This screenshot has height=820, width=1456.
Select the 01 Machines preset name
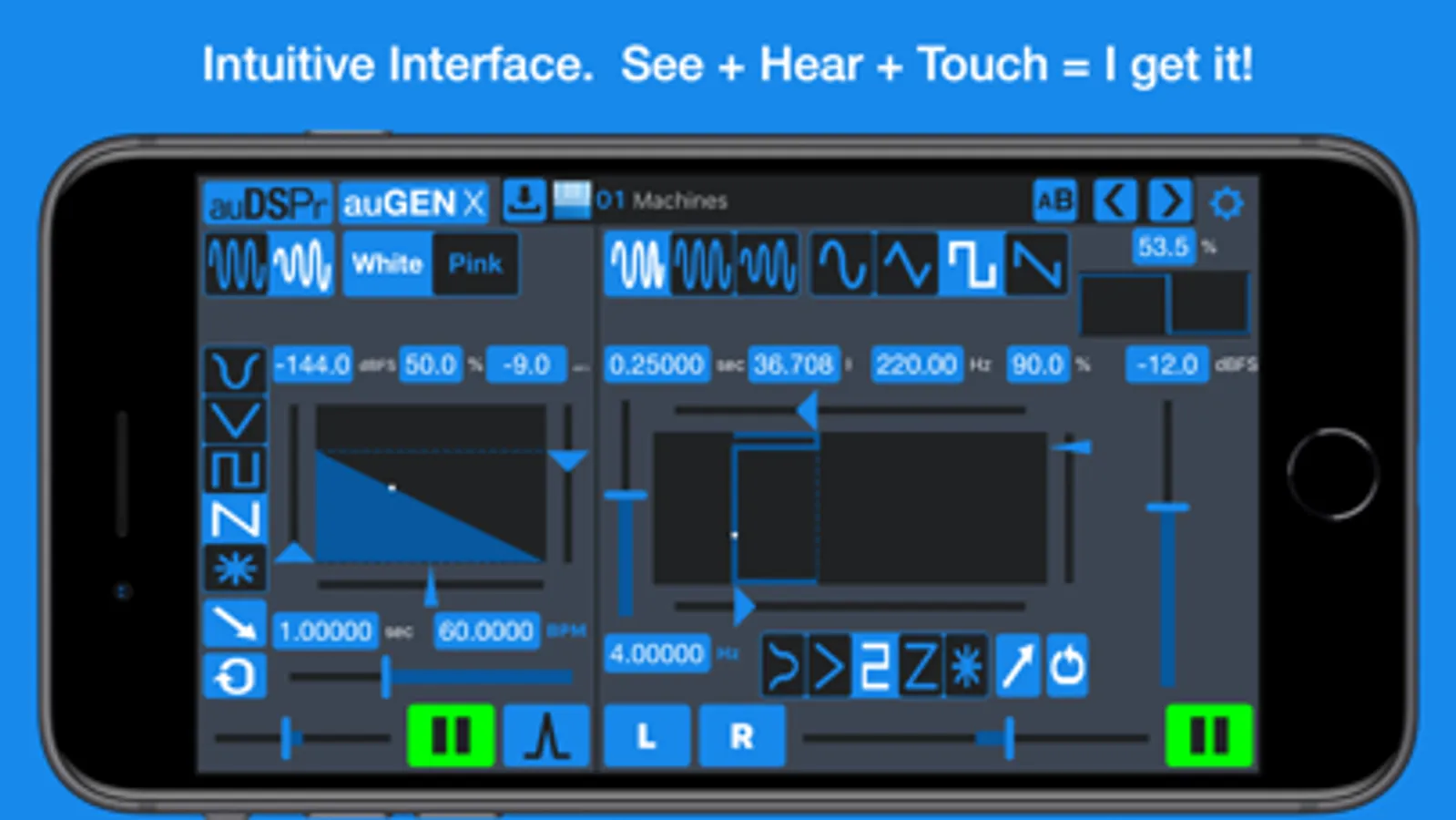pos(662,200)
